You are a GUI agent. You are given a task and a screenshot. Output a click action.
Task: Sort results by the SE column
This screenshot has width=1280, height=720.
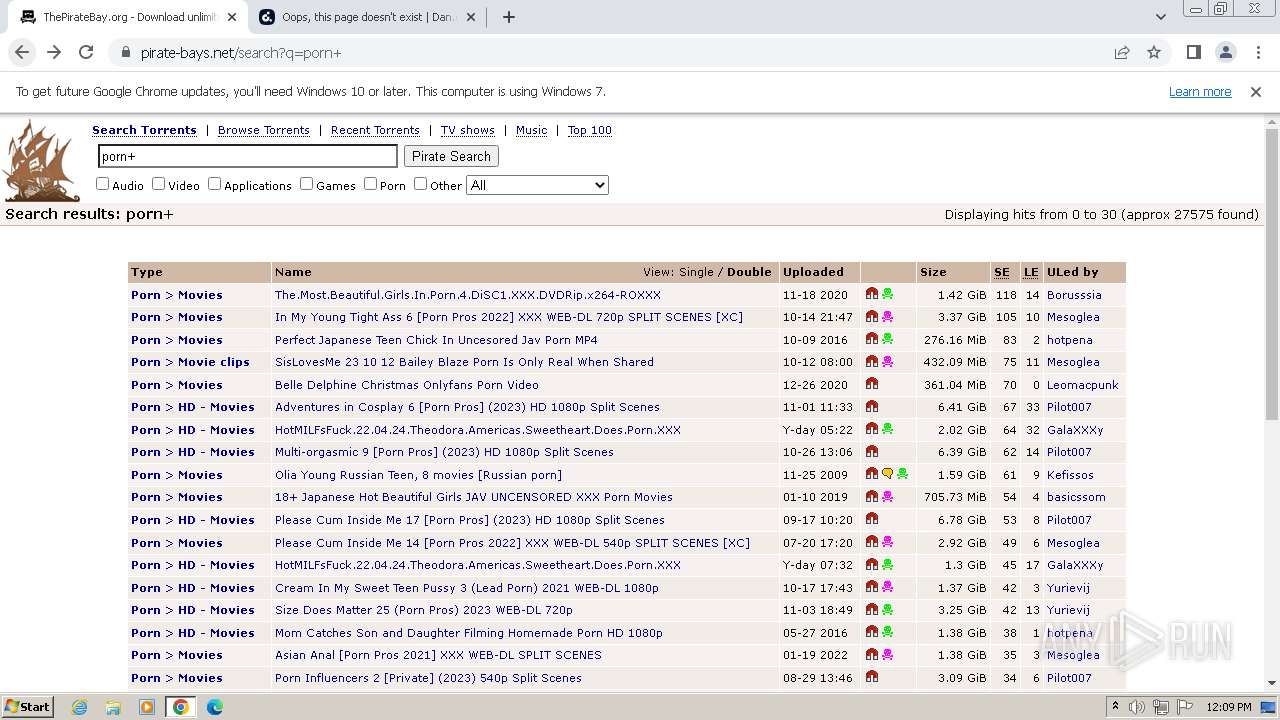pyautogui.click(x=1001, y=272)
